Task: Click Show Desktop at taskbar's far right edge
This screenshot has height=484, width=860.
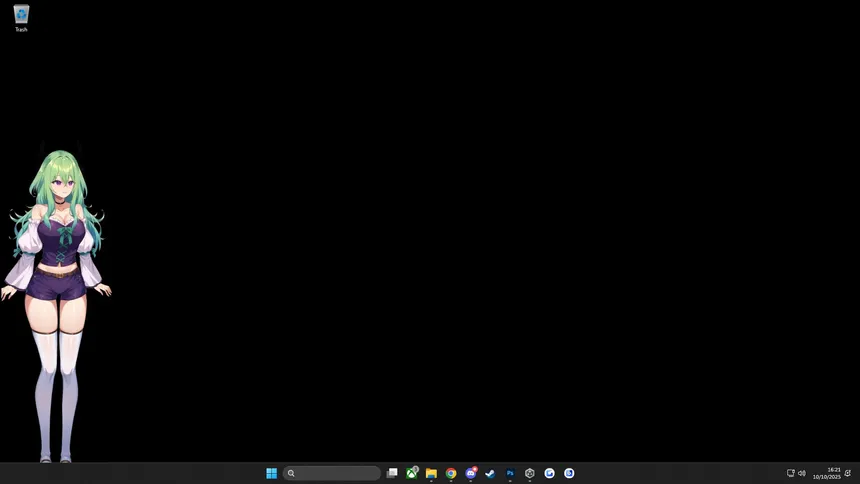Action: [x=858, y=473]
